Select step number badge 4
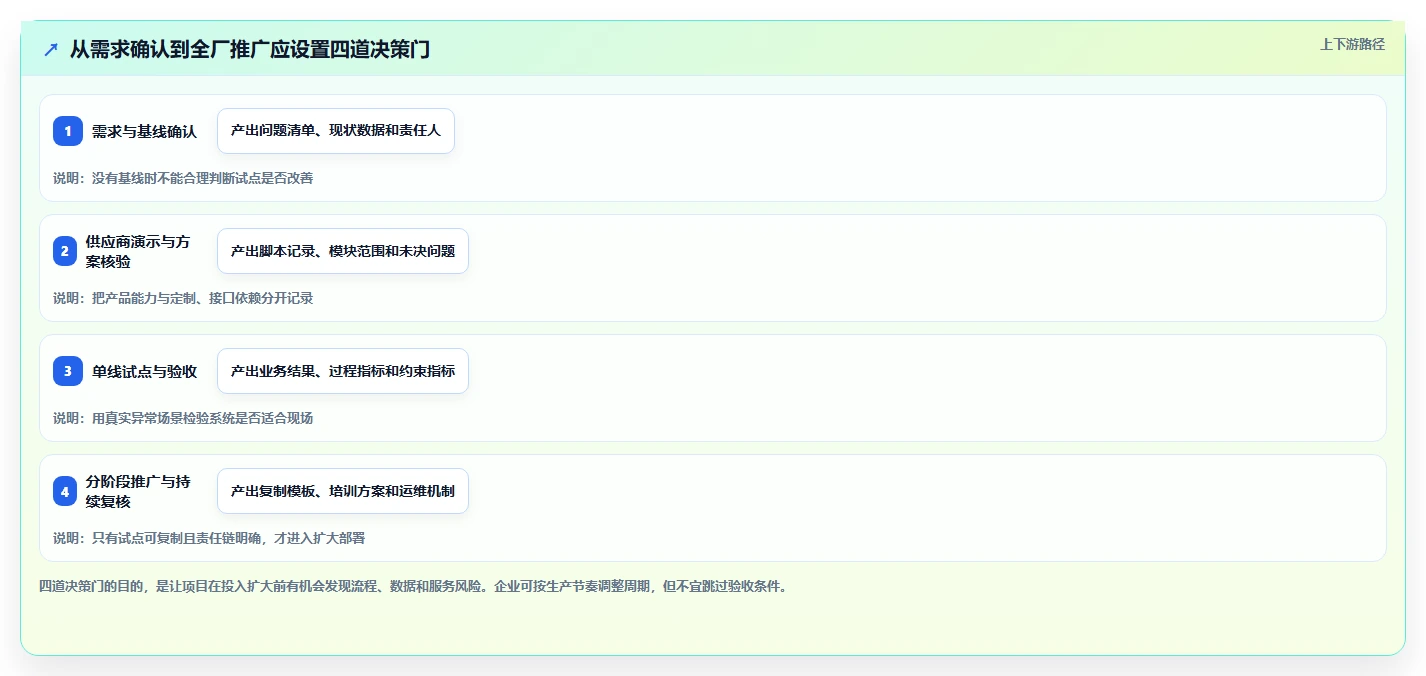Viewport: 1426px width, 676px height. pyautogui.click(x=65, y=491)
